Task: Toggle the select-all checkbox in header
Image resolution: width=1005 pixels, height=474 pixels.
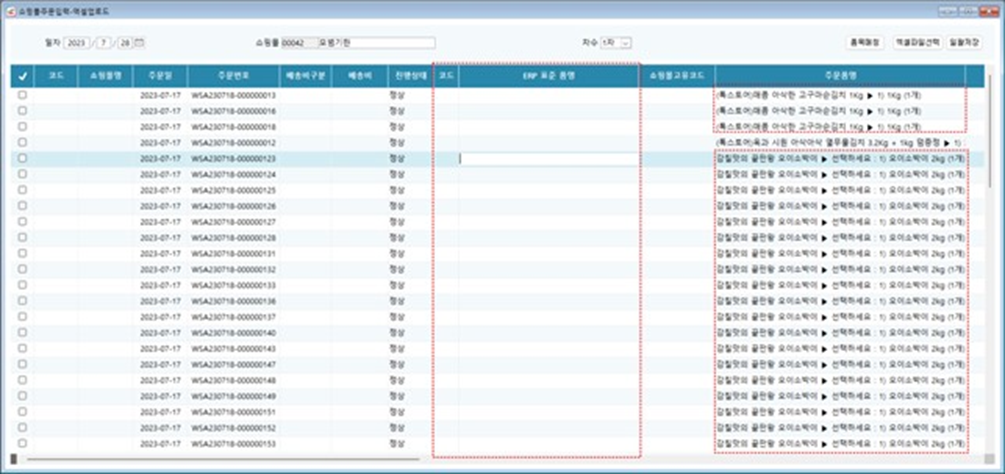Action: [x=22, y=76]
